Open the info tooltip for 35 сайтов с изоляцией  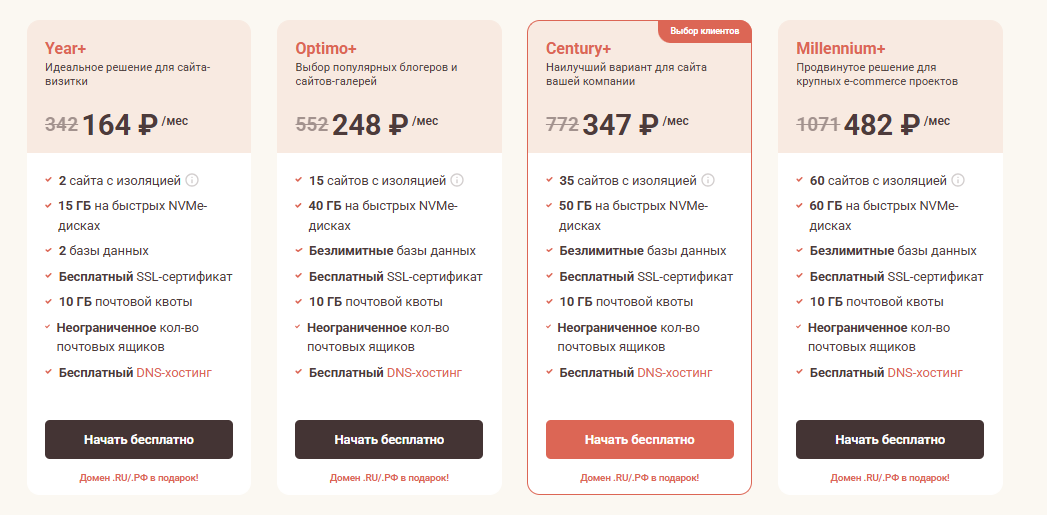[x=708, y=180]
